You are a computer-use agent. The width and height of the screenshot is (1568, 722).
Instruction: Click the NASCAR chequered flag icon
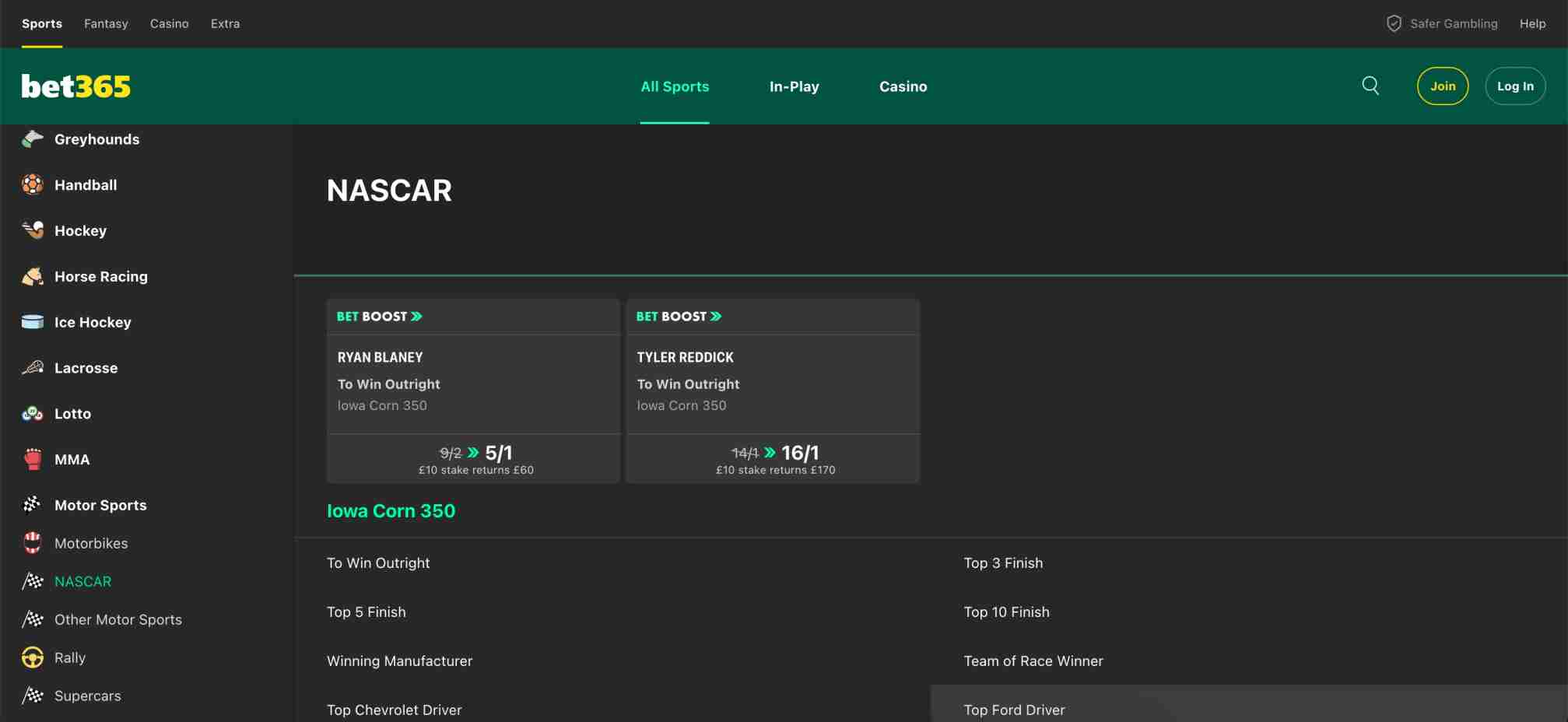(x=33, y=581)
